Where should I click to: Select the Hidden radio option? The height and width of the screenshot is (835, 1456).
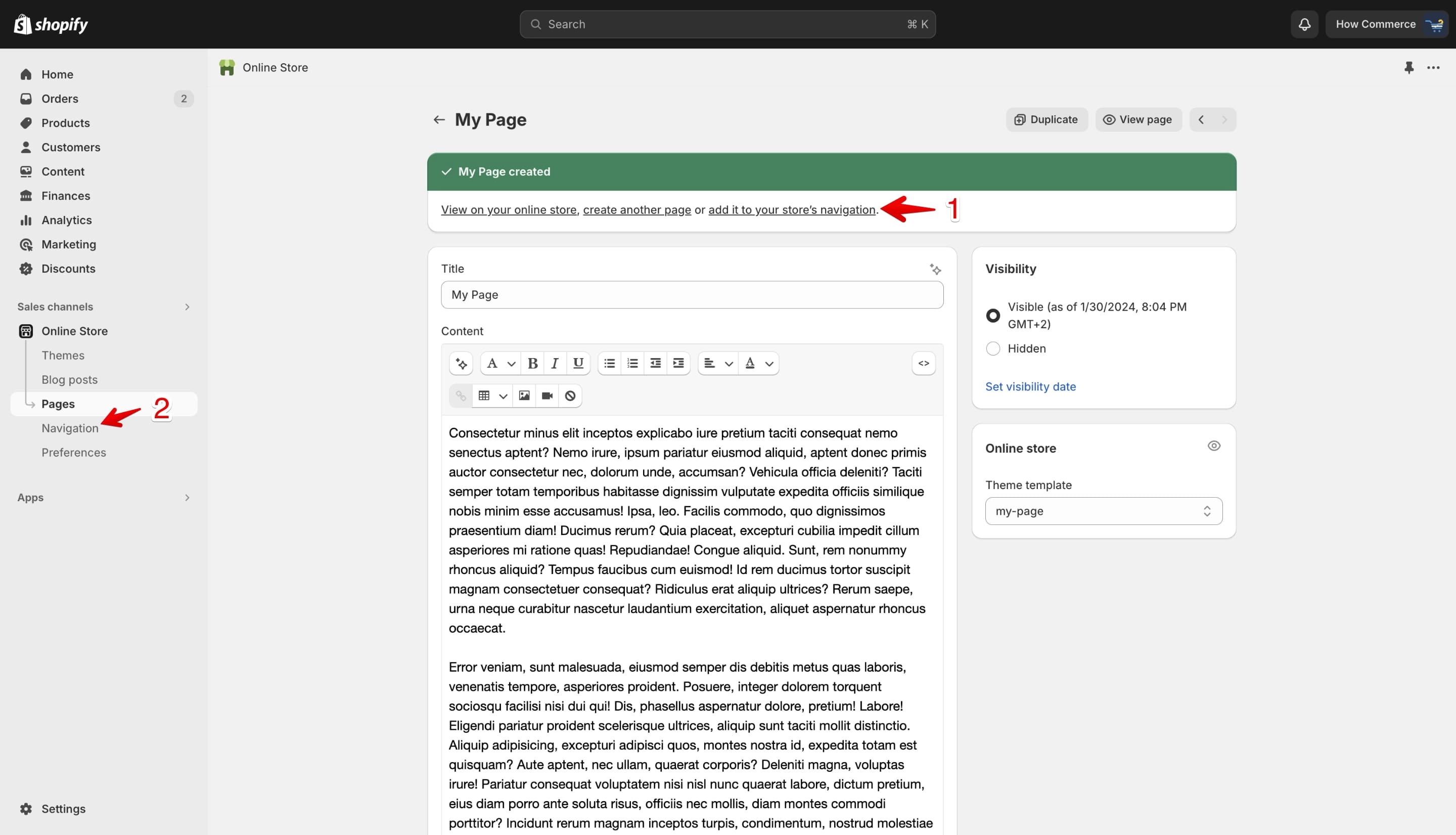pos(993,348)
